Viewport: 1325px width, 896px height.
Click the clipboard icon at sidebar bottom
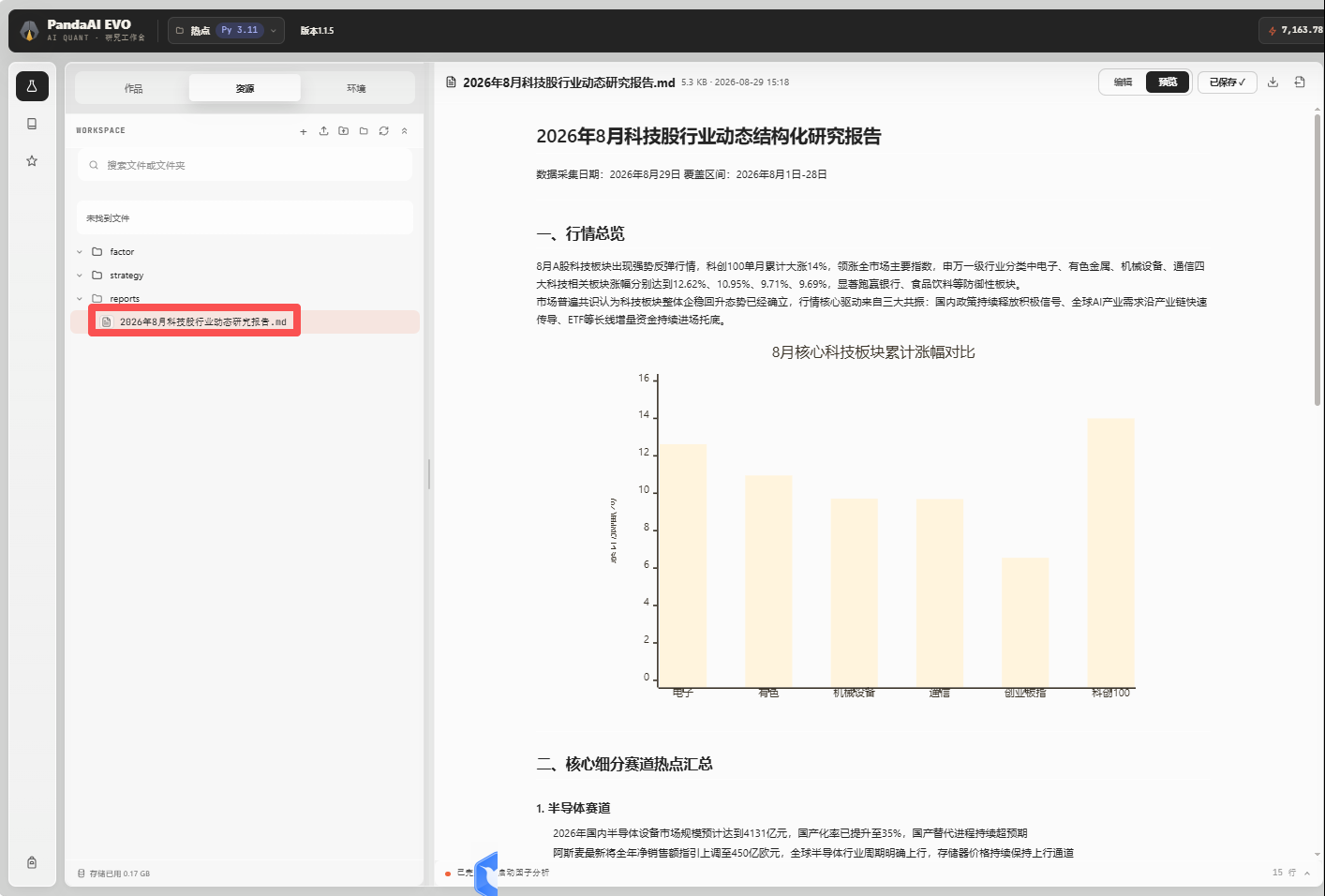[x=32, y=862]
